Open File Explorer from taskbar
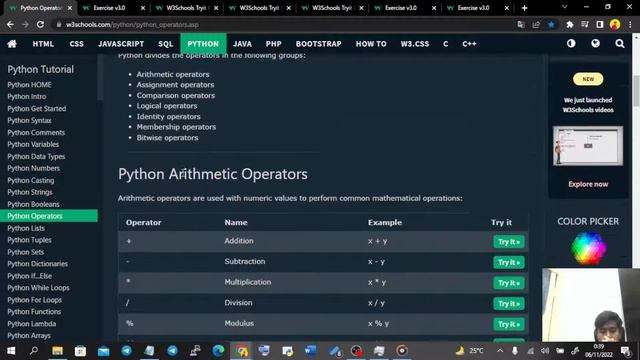 57,351
